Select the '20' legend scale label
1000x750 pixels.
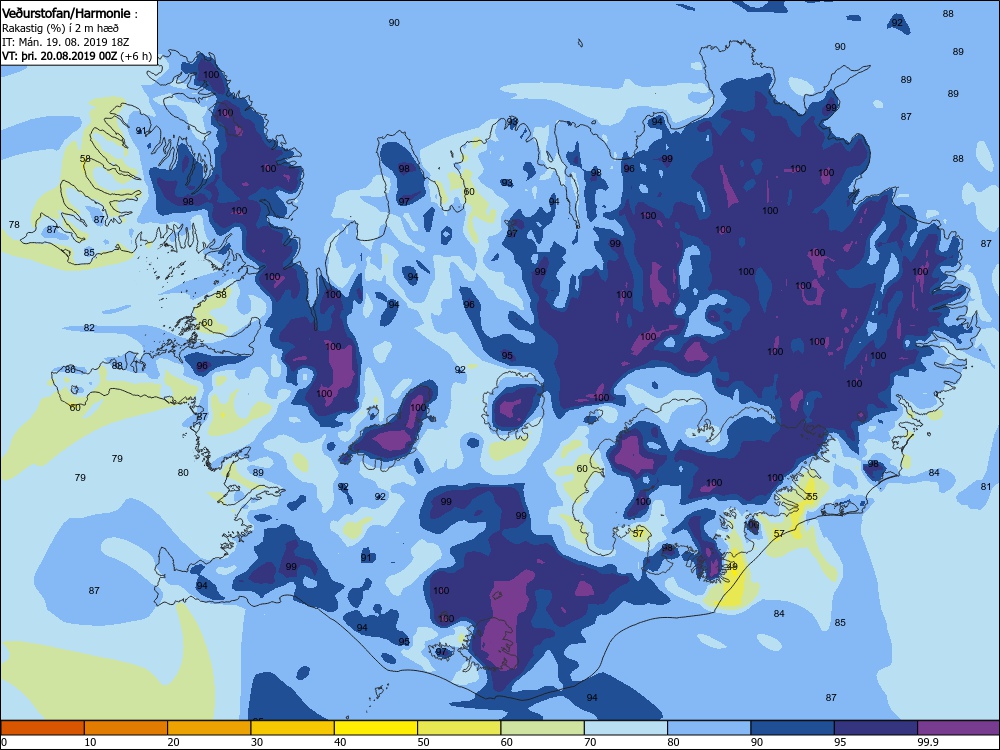click(x=173, y=742)
